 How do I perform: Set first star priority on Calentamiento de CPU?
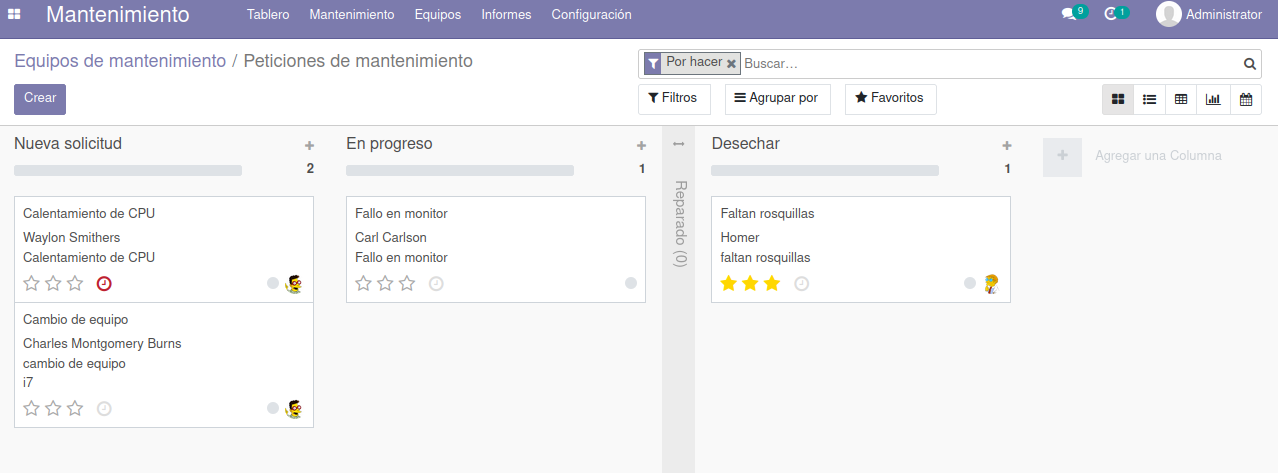pos(31,284)
